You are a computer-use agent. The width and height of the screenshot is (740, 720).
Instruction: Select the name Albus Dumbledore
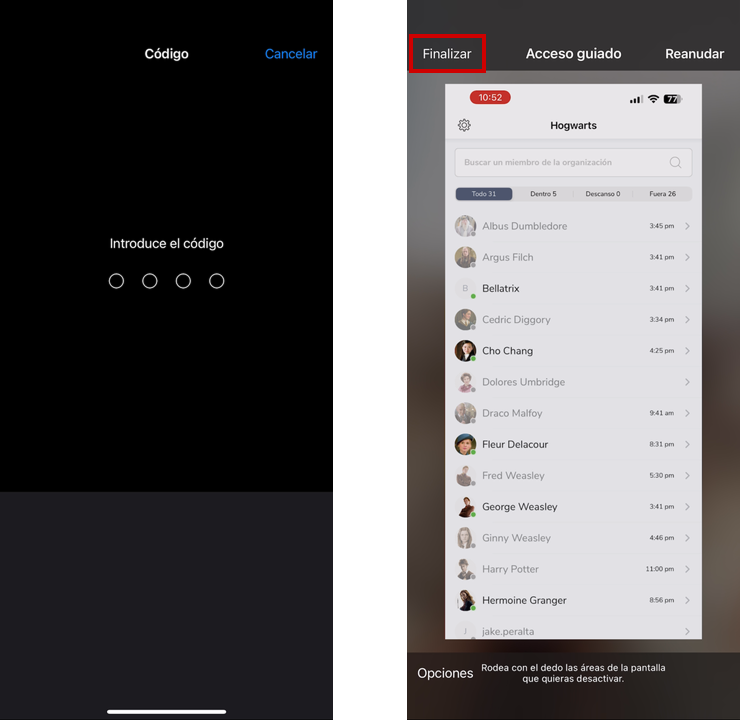pyautogui.click(x=524, y=226)
